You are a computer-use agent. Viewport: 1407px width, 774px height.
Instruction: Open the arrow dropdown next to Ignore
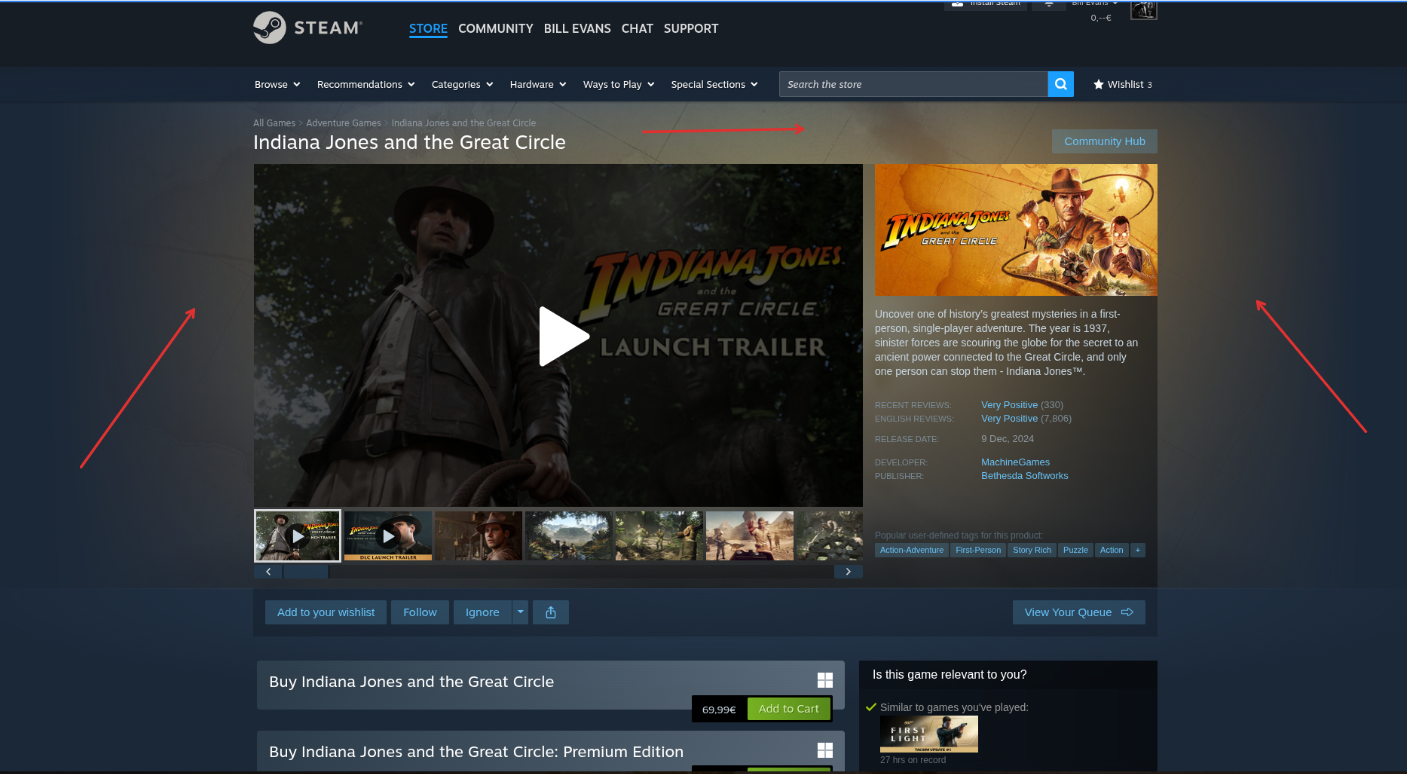coord(520,612)
